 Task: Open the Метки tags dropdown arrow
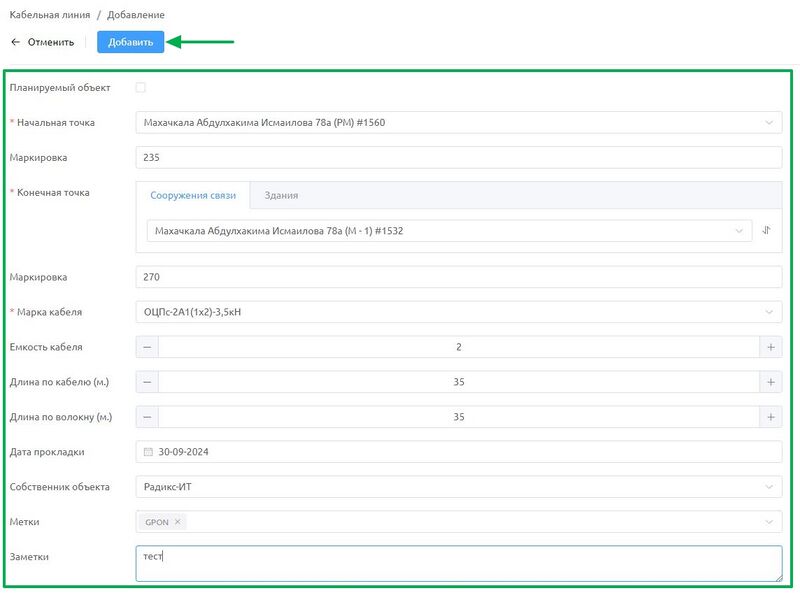pos(768,522)
